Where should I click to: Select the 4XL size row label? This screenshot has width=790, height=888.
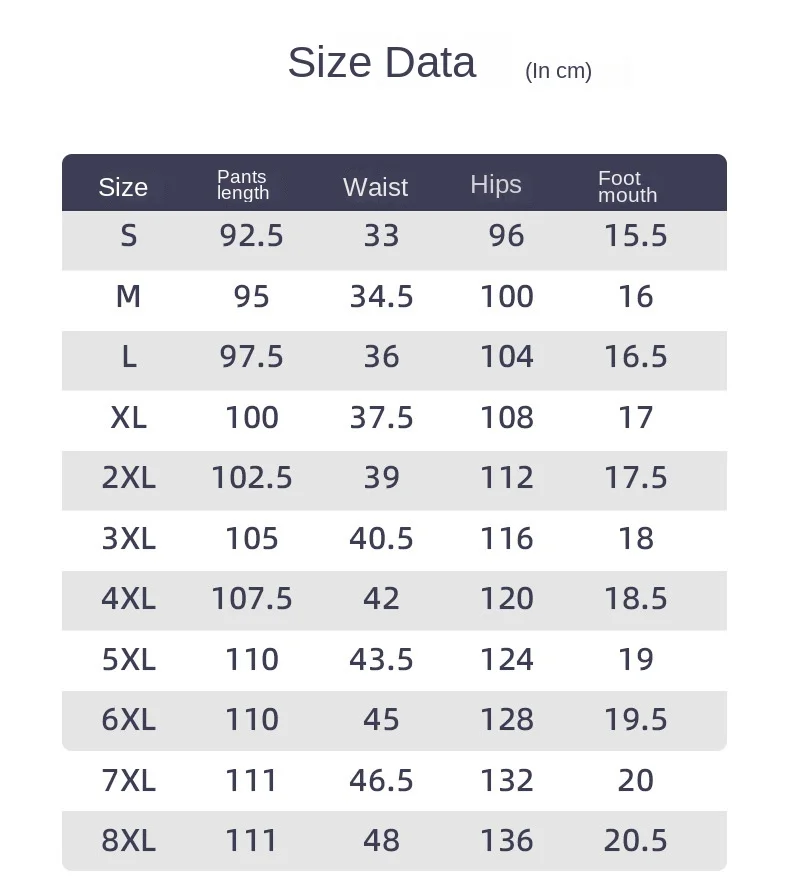click(x=128, y=599)
